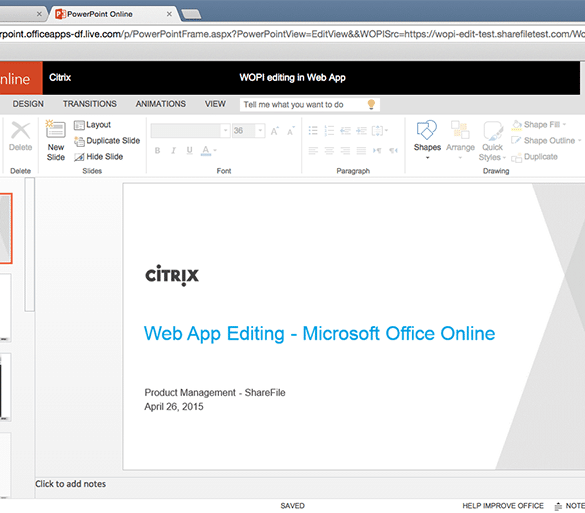Screen dimensions: 585x513
Task: Align text left
Action: click(x=313, y=150)
